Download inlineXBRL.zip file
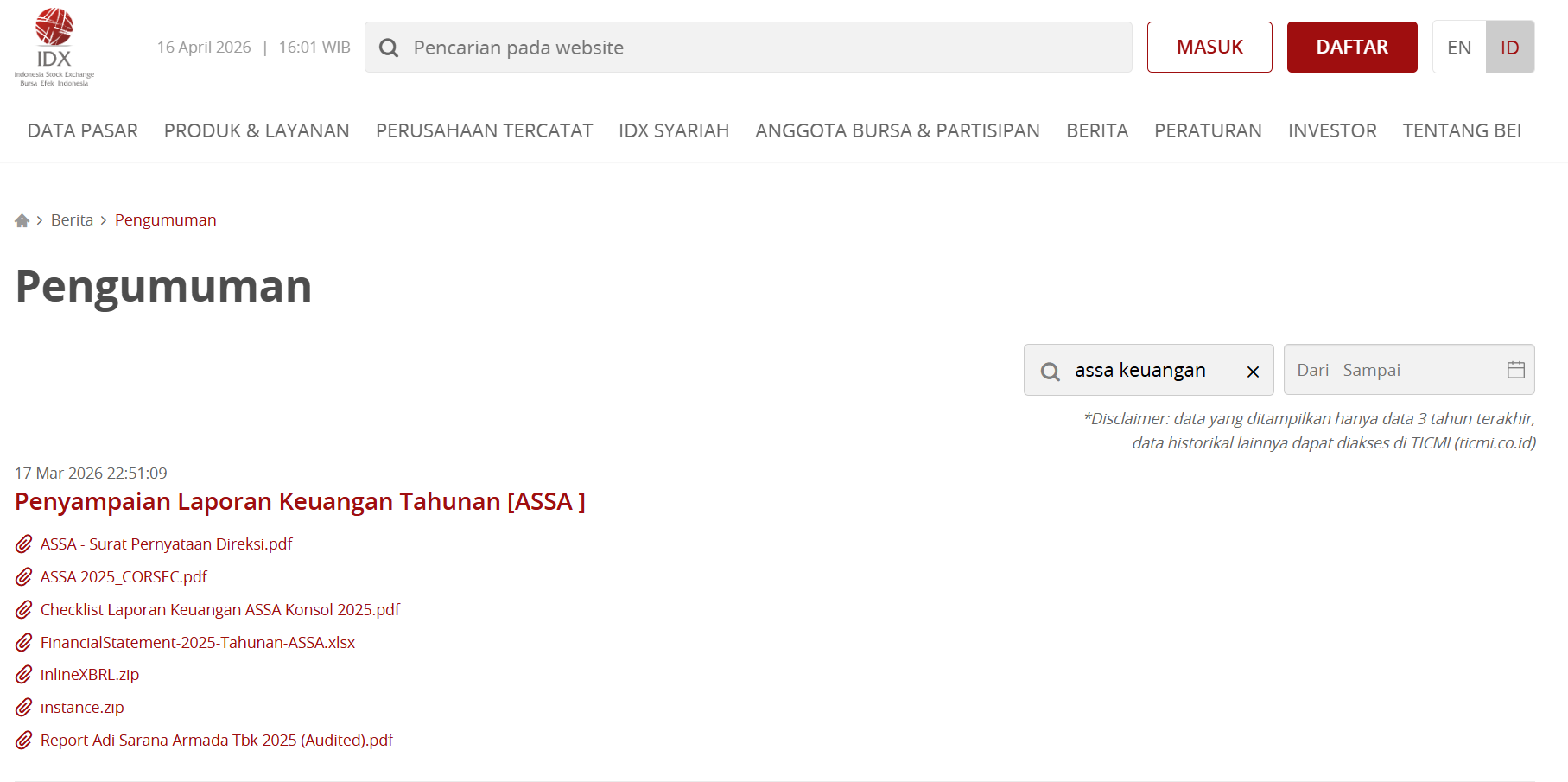This screenshot has height=782, width=1568. (90, 675)
